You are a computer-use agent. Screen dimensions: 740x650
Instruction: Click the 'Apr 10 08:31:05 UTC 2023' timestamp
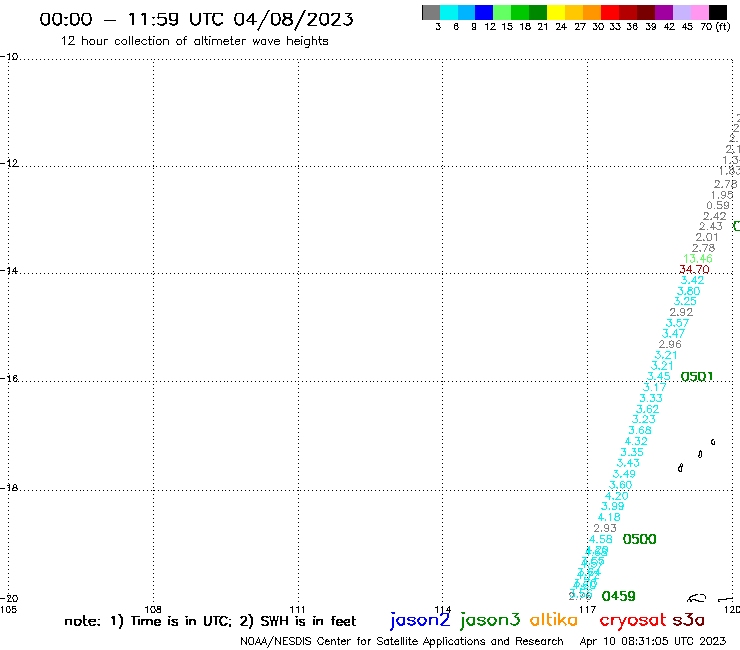tap(653, 641)
